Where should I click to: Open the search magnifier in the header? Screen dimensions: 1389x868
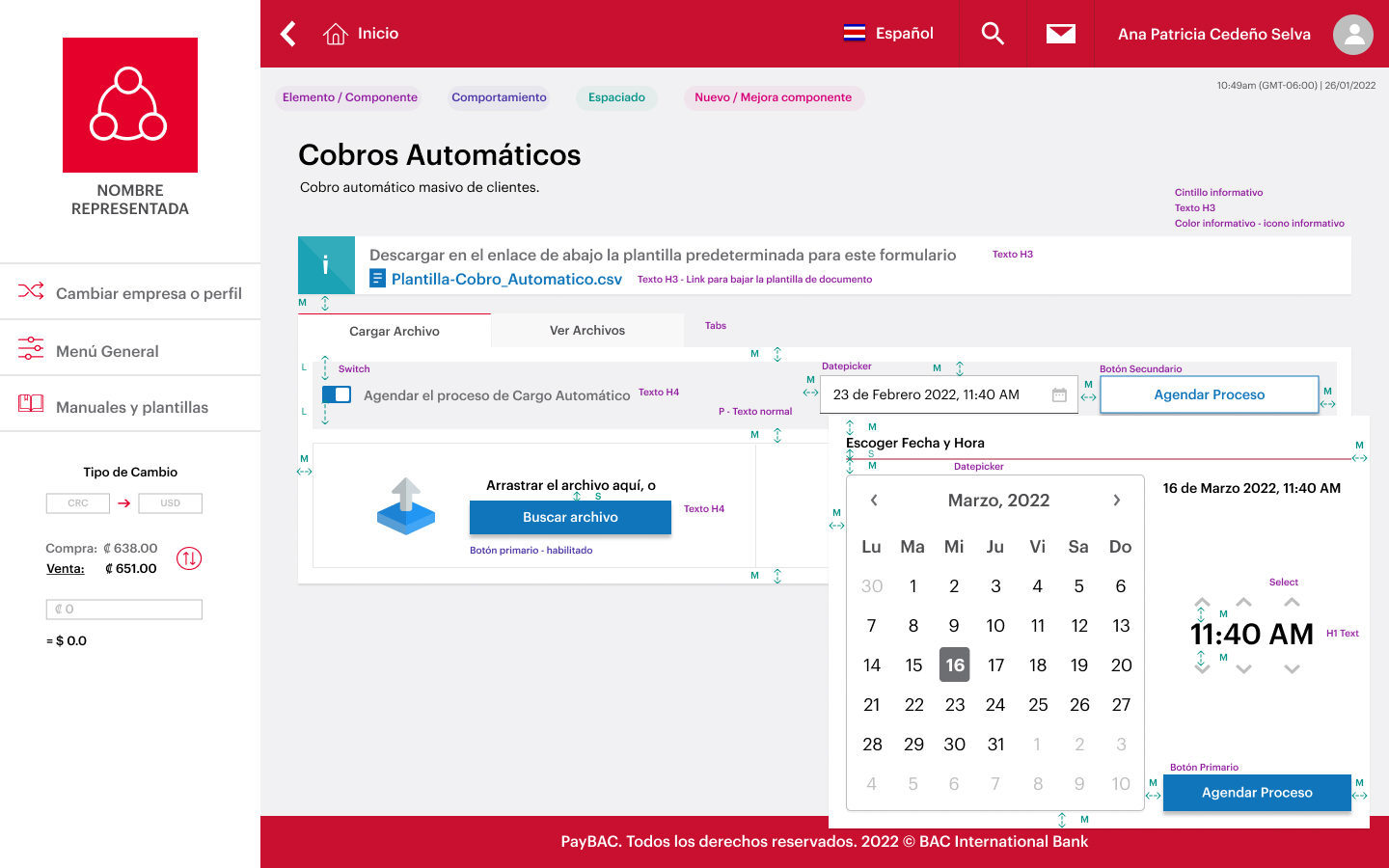click(993, 33)
